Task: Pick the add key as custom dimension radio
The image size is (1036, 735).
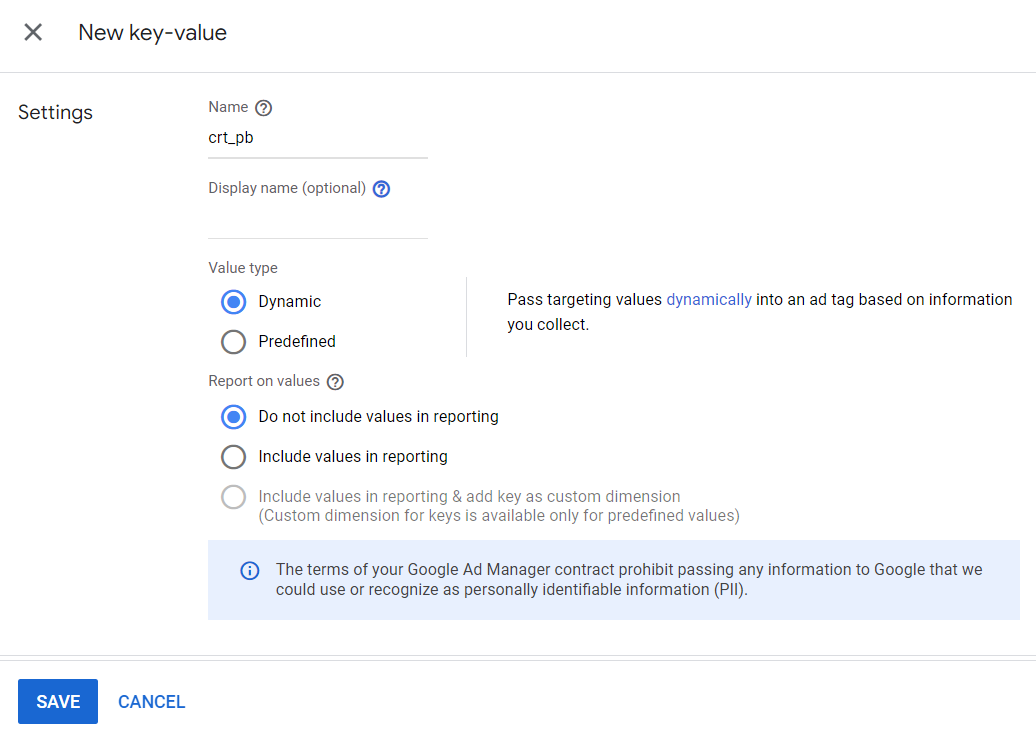Action: click(x=233, y=497)
